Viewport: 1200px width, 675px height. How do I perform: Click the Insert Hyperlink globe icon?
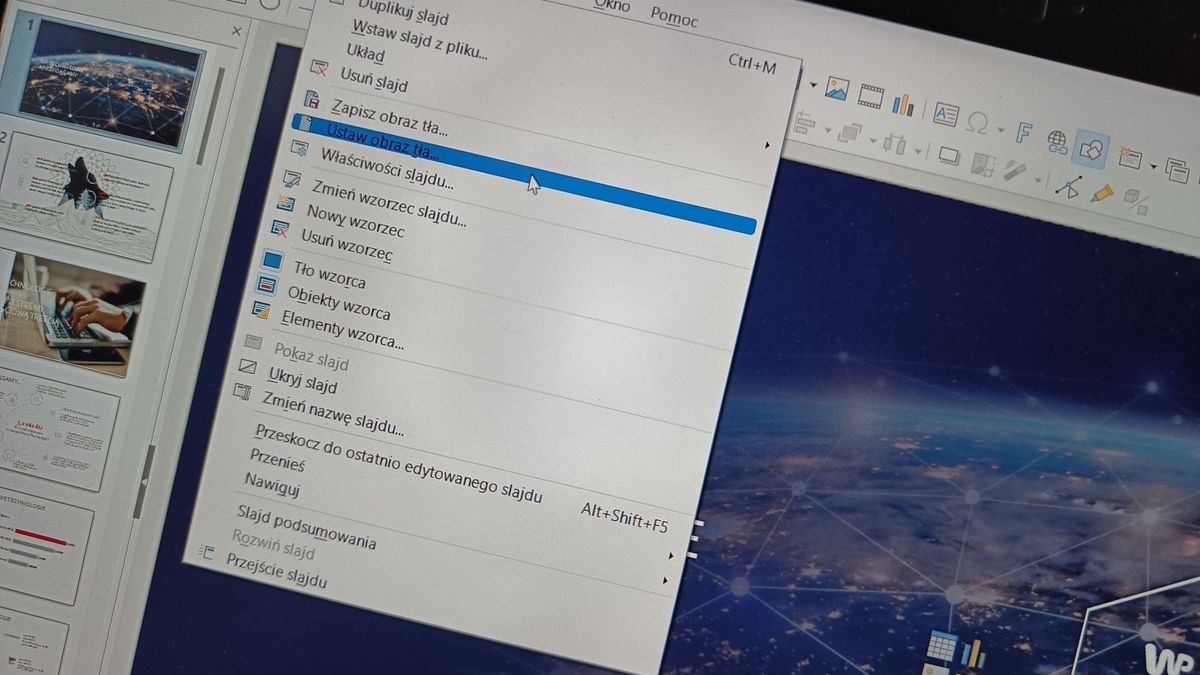[x=1057, y=140]
